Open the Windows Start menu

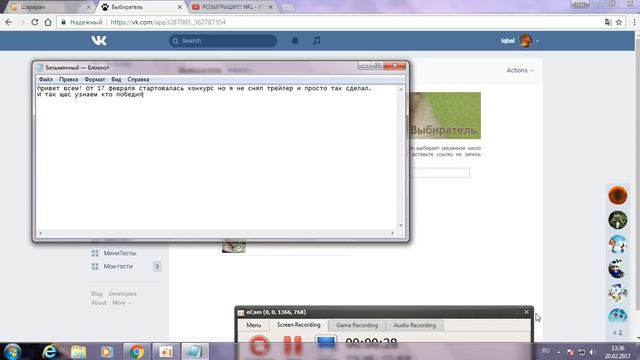pyautogui.click(x=13, y=351)
